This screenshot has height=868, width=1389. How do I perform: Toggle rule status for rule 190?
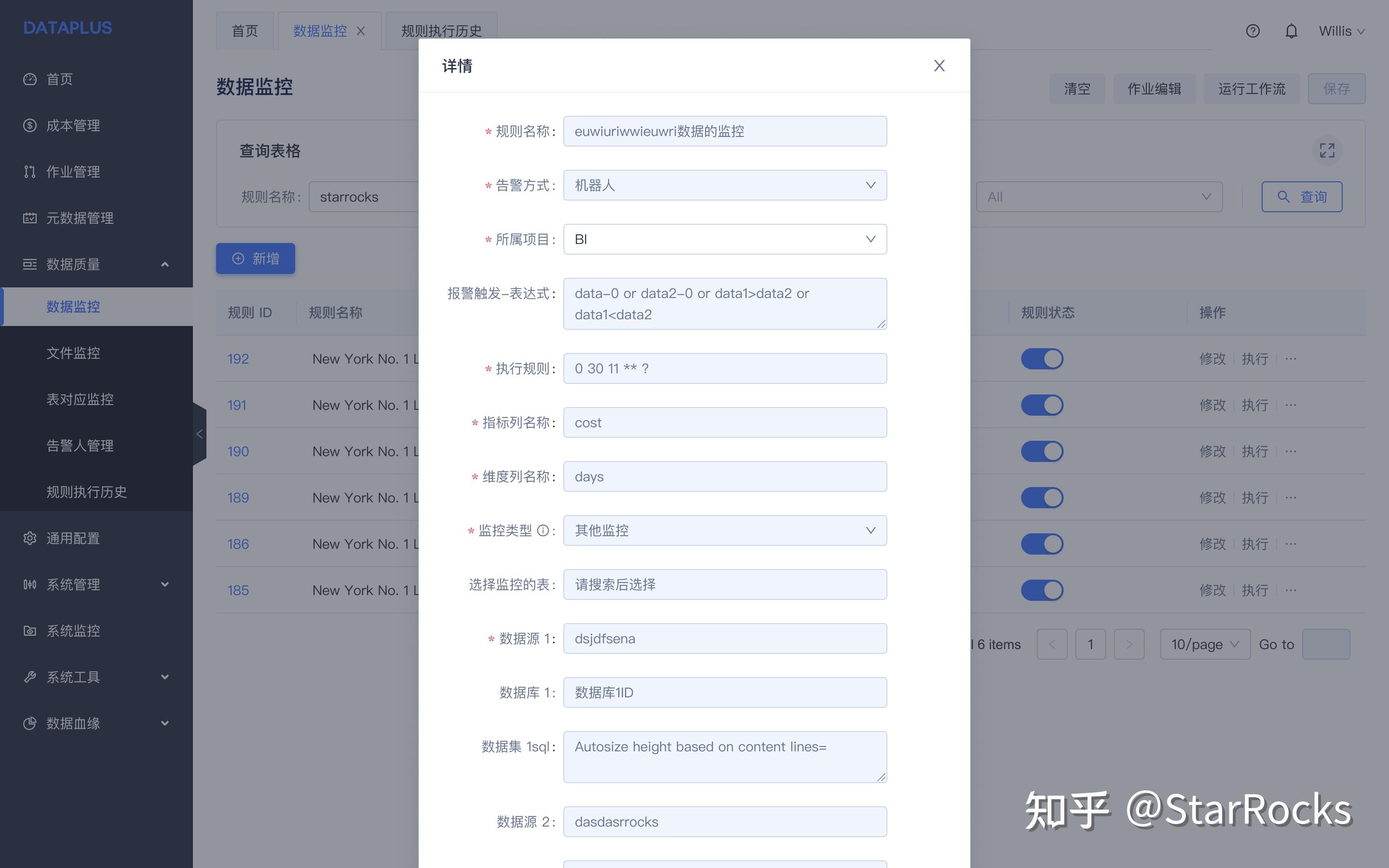(x=1042, y=451)
